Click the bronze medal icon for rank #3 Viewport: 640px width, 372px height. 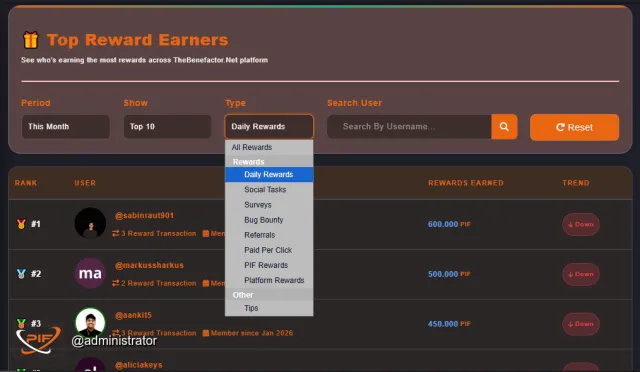tap(21, 323)
